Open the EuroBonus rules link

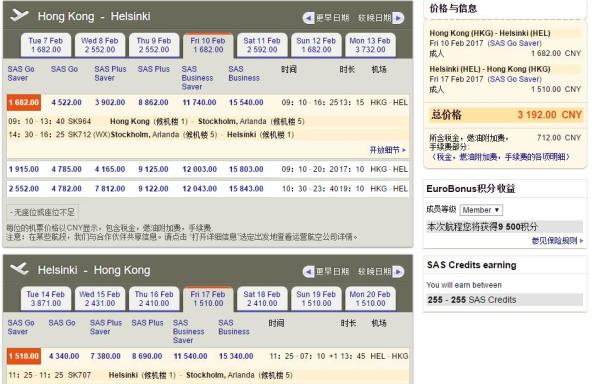point(557,241)
